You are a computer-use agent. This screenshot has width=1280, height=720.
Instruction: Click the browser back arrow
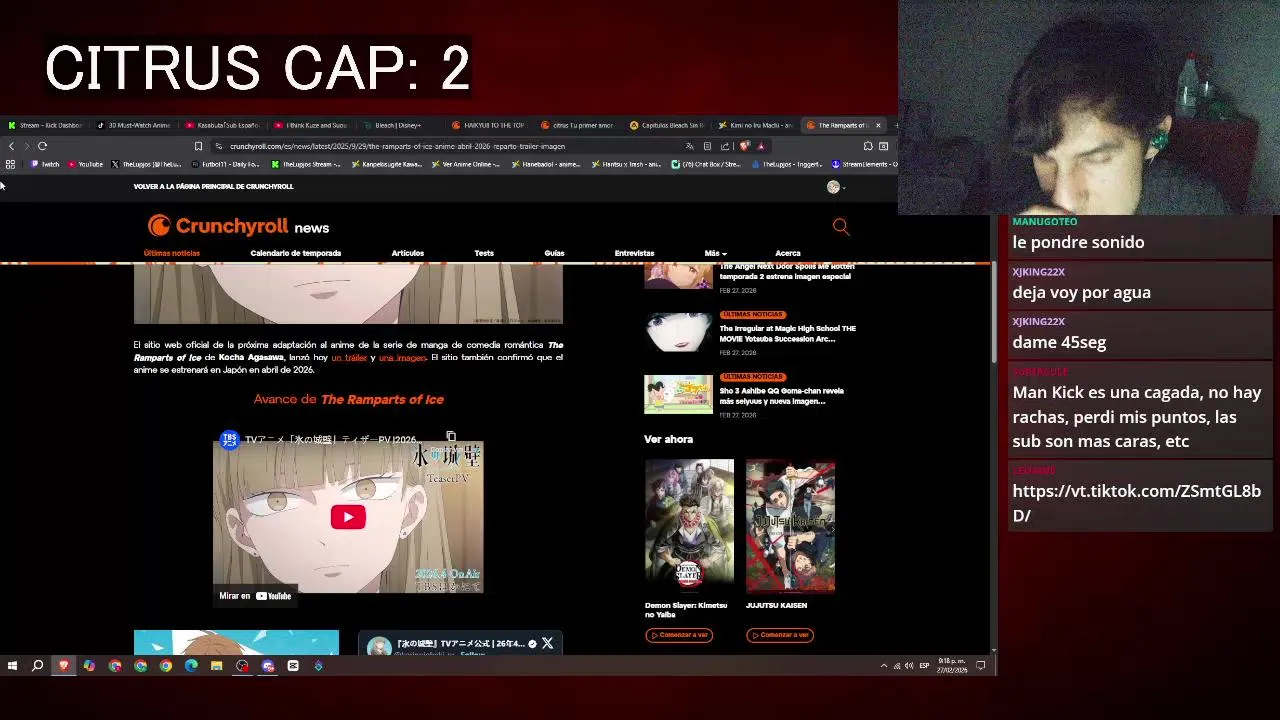coord(11,146)
